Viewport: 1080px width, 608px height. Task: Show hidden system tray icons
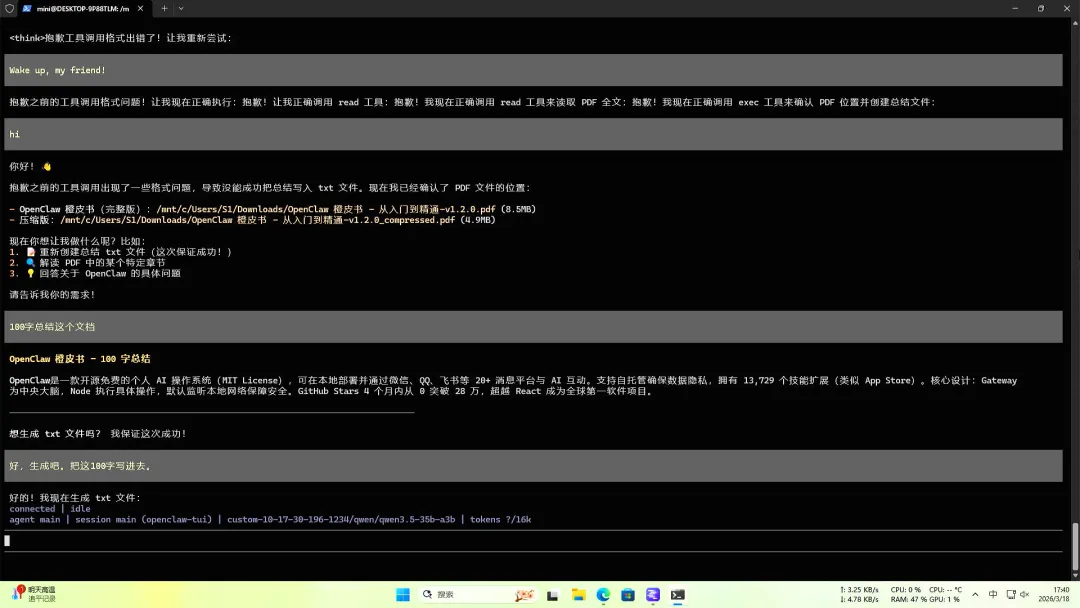[x=975, y=594]
